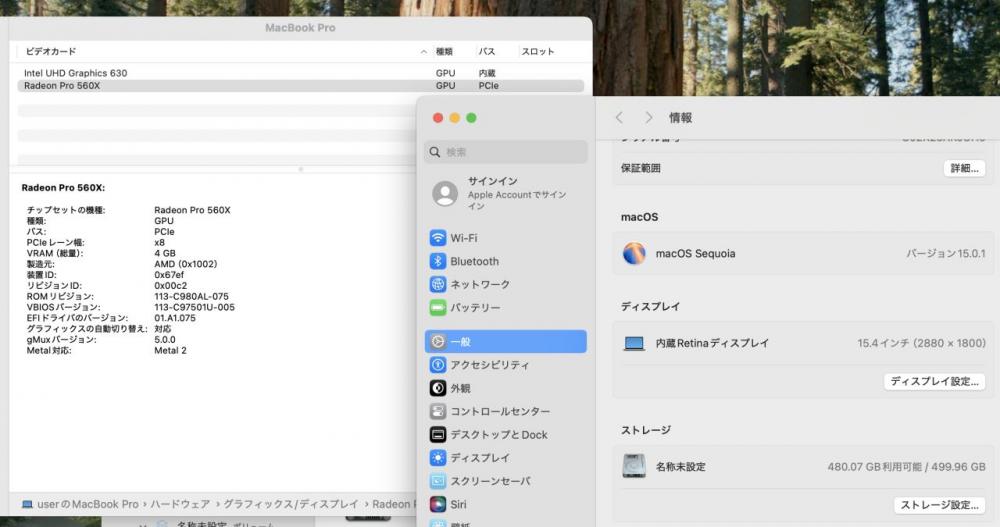1000x527 pixels.
Task: Select Intel UHD Graphics 630 row
Action: 300,73
